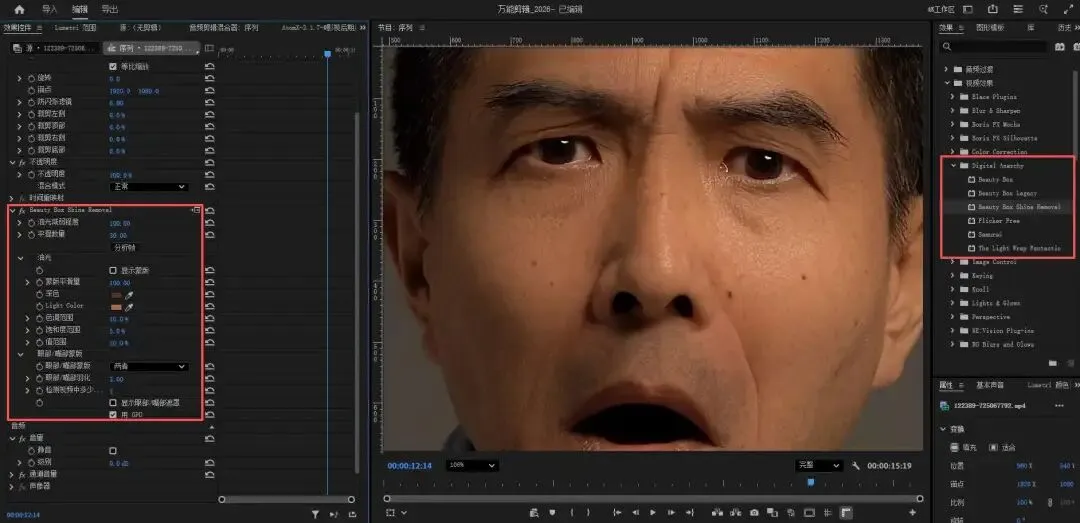Click the Add Marker icon below monitor
Image resolution: width=1080 pixels, height=523 pixels.
552,512
